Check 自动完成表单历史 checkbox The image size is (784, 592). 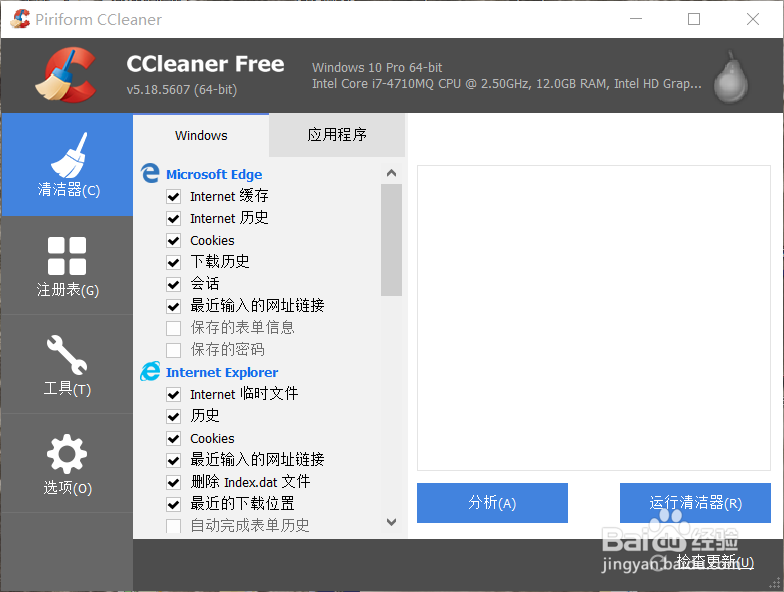(x=174, y=526)
